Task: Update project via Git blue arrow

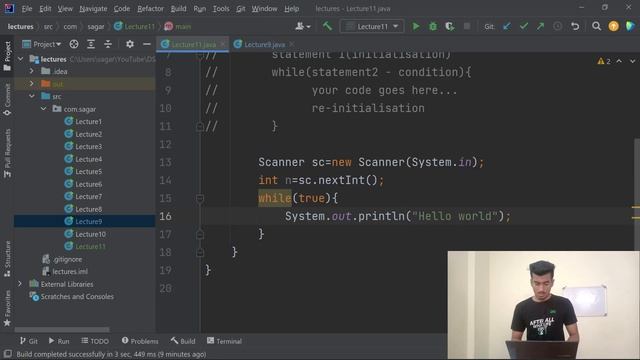Action: tap(507, 27)
